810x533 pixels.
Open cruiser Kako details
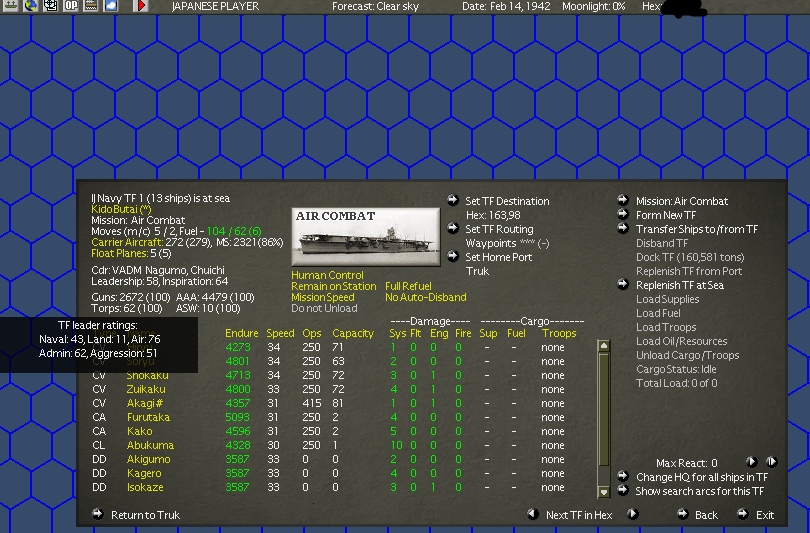pos(139,431)
